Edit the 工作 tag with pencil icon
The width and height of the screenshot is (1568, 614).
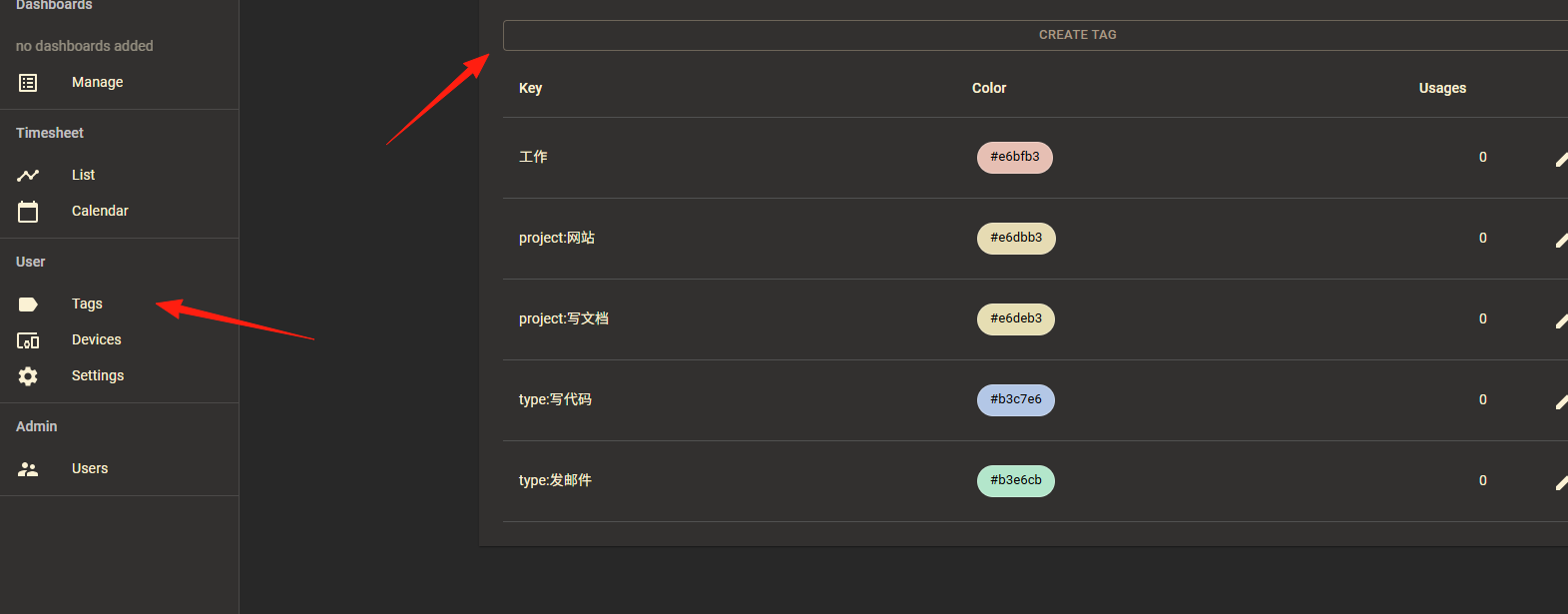click(1561, 158)
